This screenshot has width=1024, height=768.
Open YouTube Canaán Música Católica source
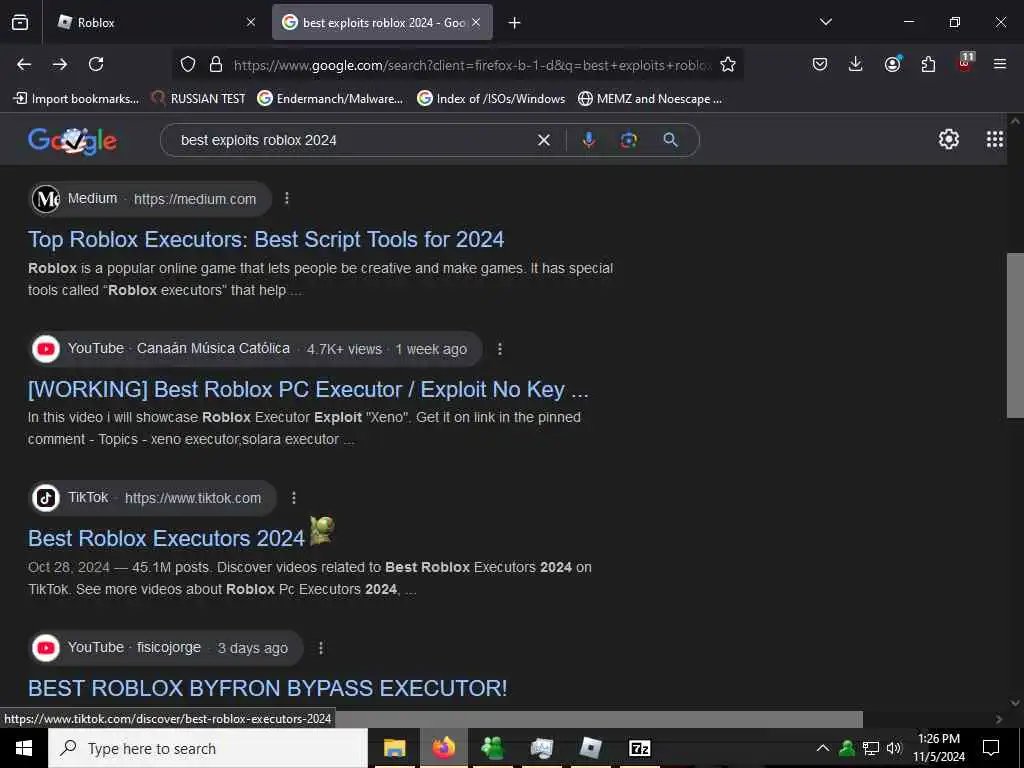click(256, 349)
